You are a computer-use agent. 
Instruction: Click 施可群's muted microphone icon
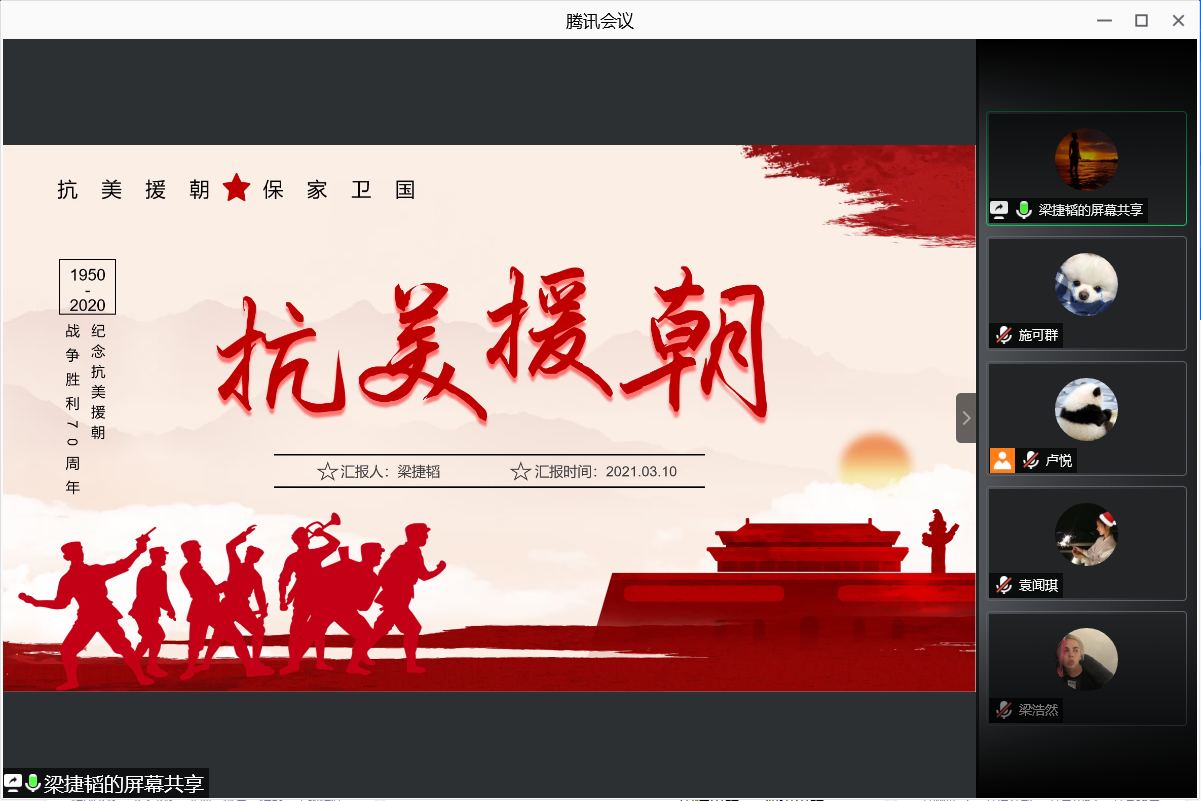(1003, 335)
